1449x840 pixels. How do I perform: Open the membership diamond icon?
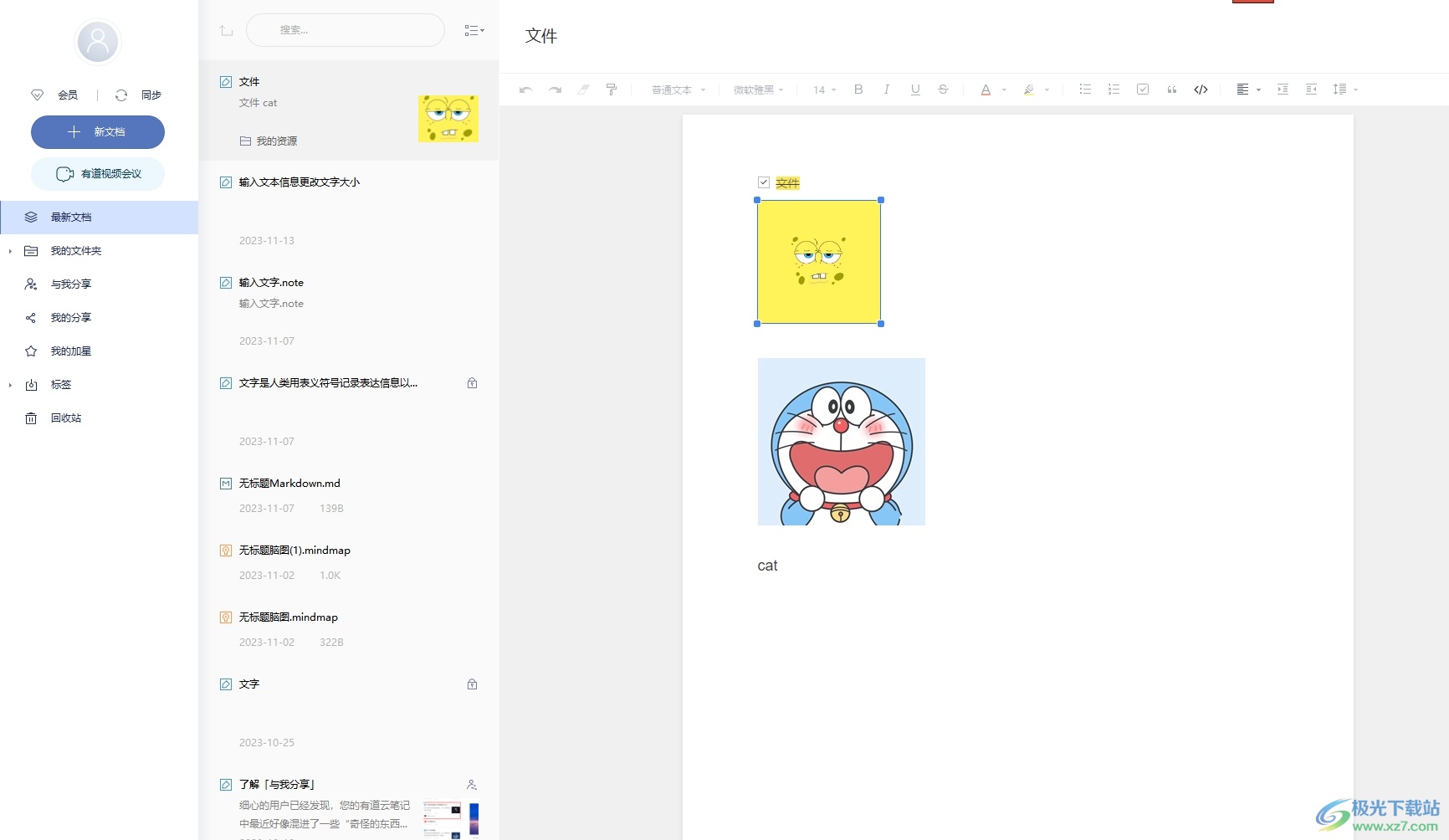click(37, 95)
